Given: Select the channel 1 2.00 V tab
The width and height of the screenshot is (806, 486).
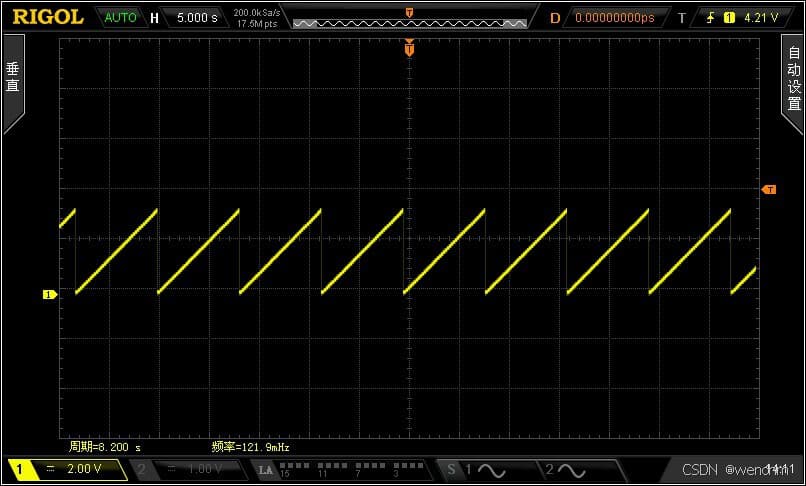Looking at the screenshot, I should point(67,470).
